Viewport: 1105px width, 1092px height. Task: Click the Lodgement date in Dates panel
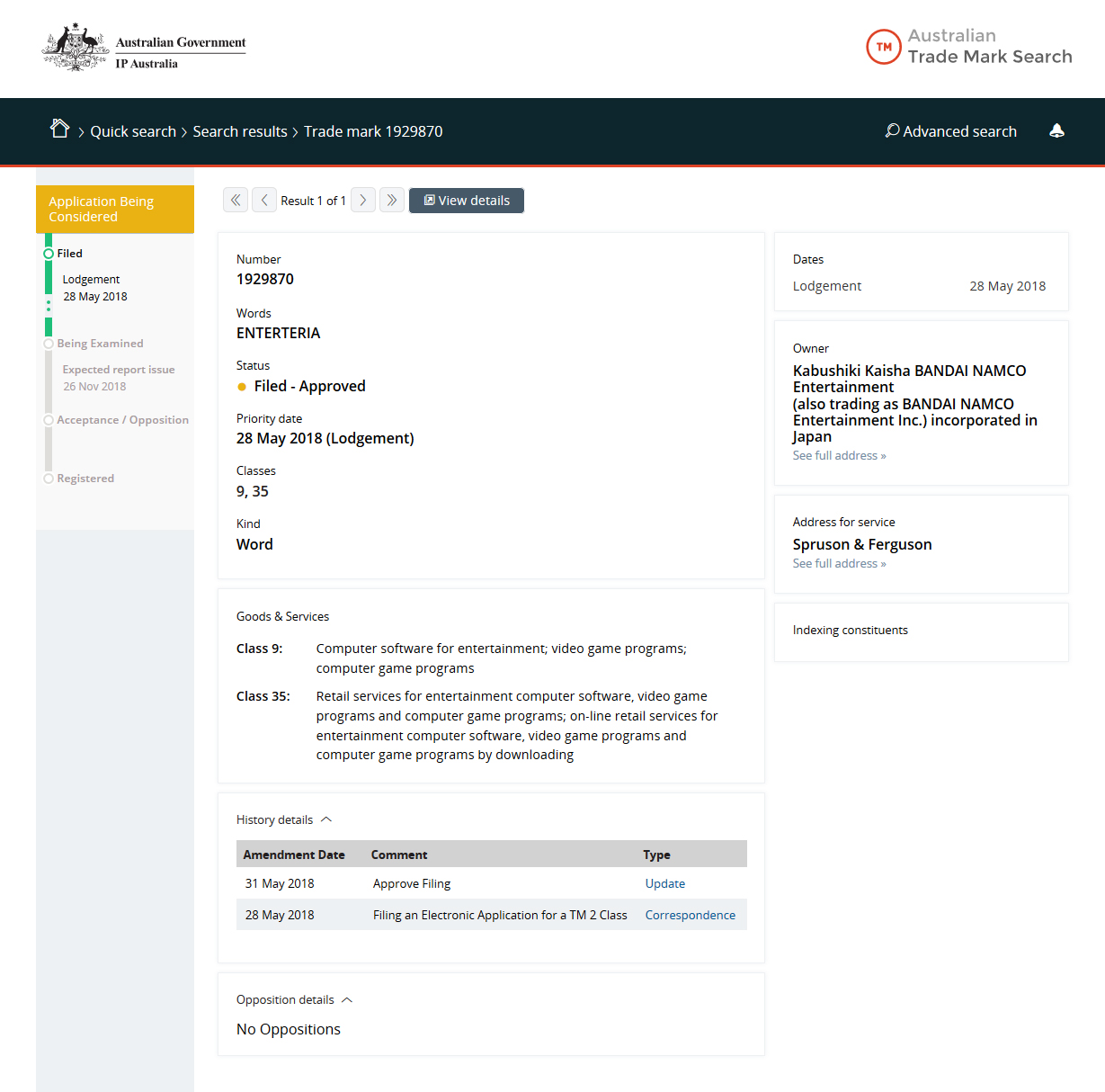1007,287
